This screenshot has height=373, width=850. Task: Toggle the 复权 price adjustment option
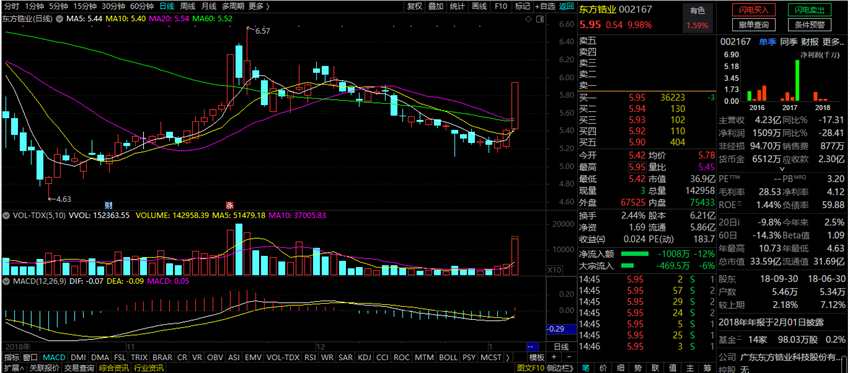point(415,6)
